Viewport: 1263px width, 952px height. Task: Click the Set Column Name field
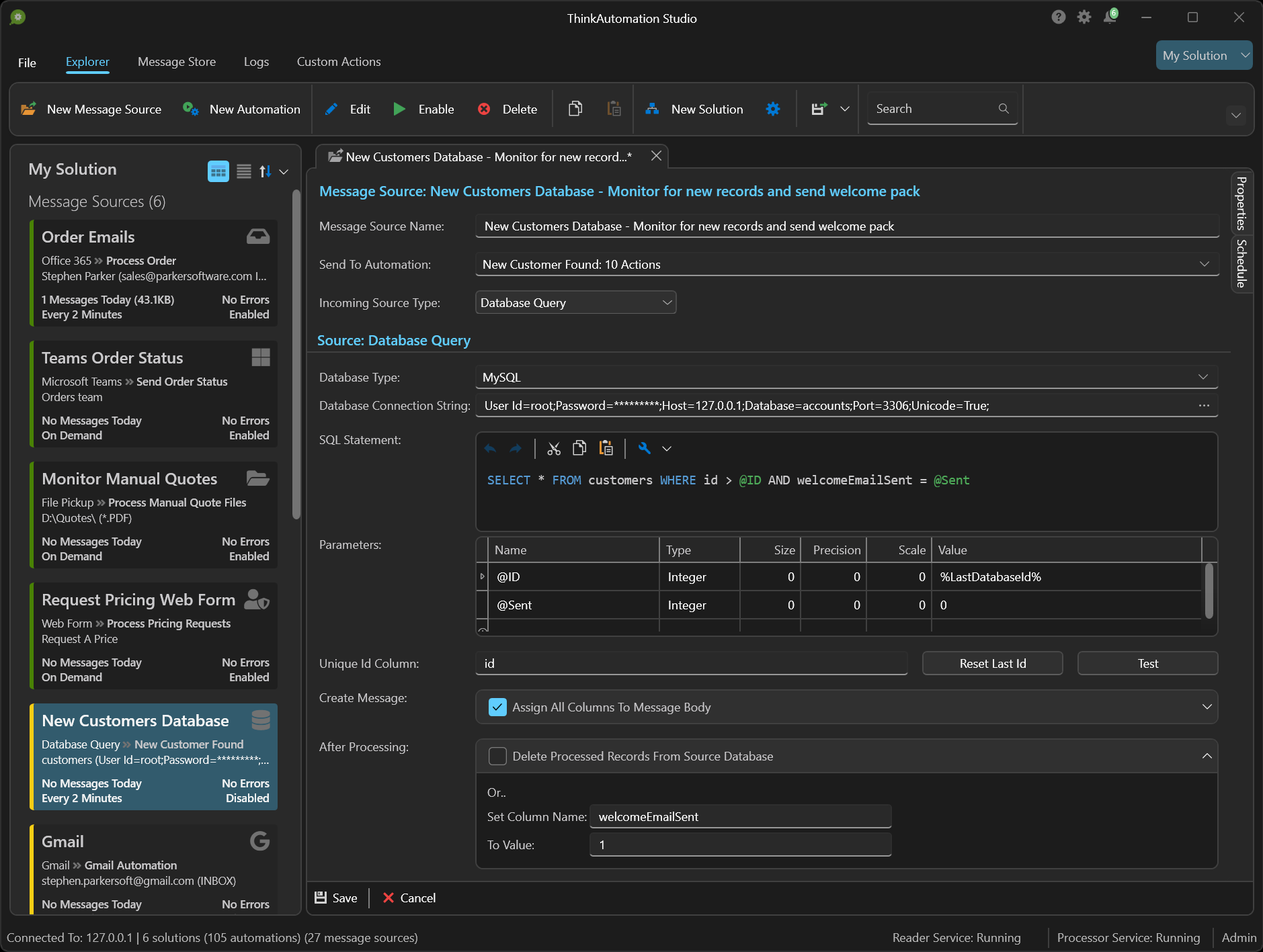[740, 816]
